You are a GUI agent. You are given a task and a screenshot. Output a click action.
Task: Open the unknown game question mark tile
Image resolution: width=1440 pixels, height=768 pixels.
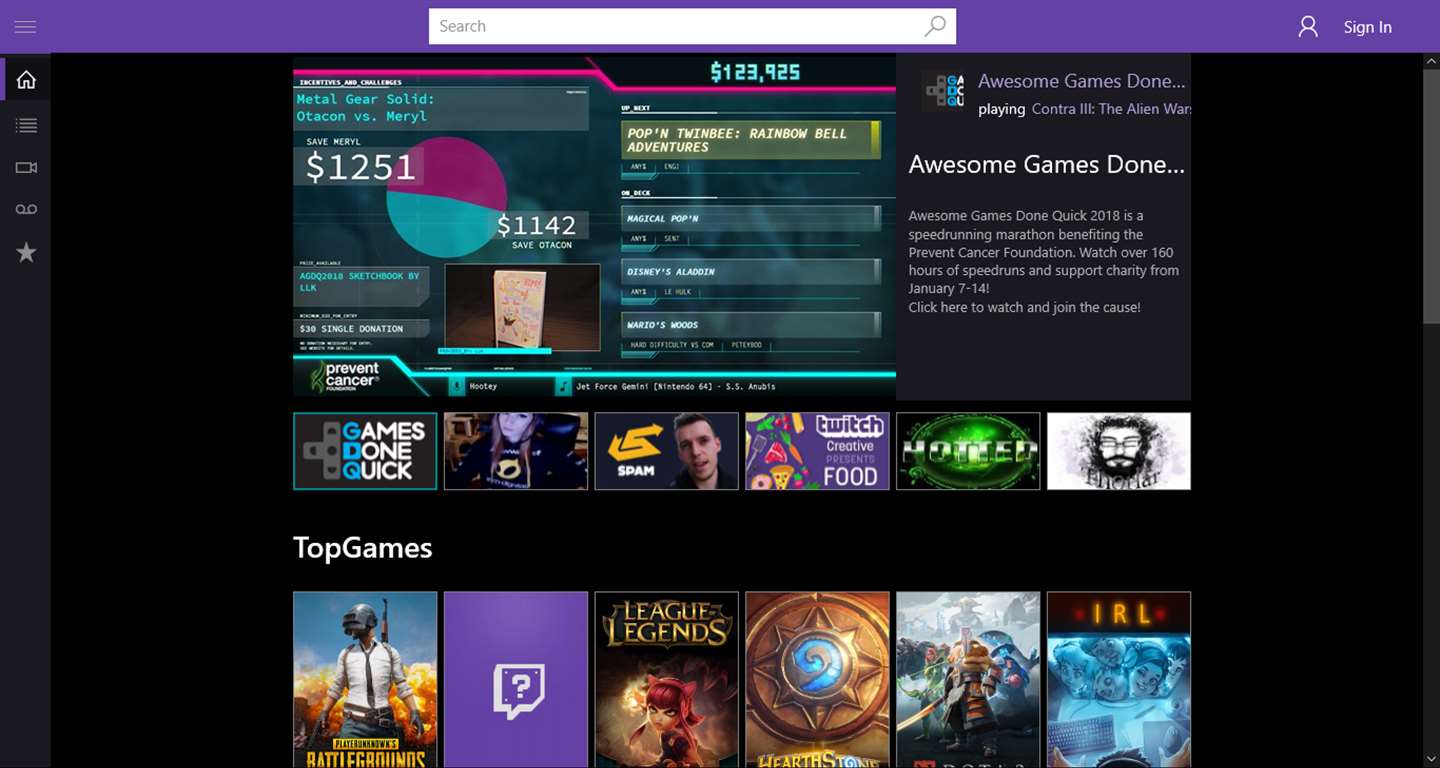(516, 679)
